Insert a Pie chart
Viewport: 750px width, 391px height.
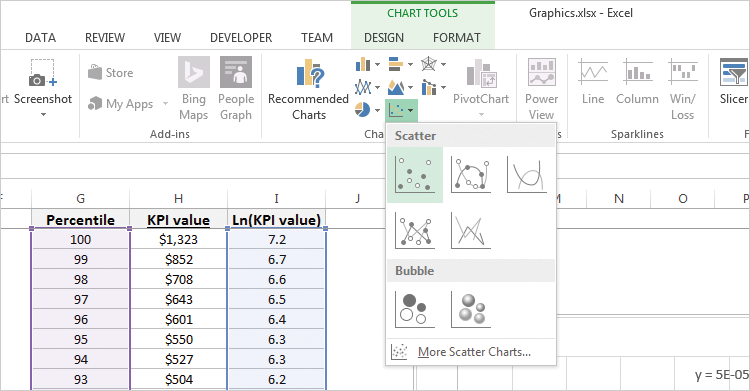pyautogui.click(x=363, y=110)
